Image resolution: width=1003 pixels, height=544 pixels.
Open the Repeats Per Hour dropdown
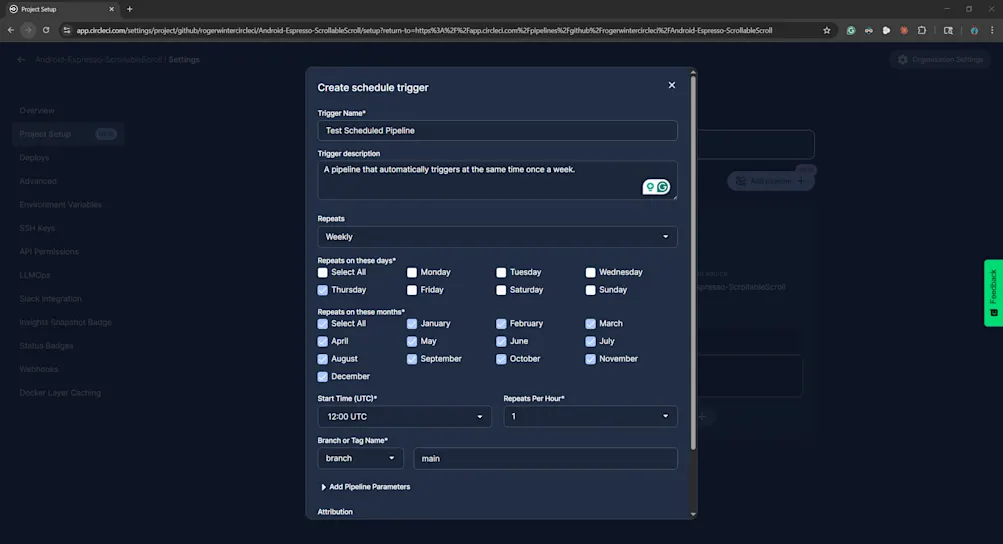point(590,417)
